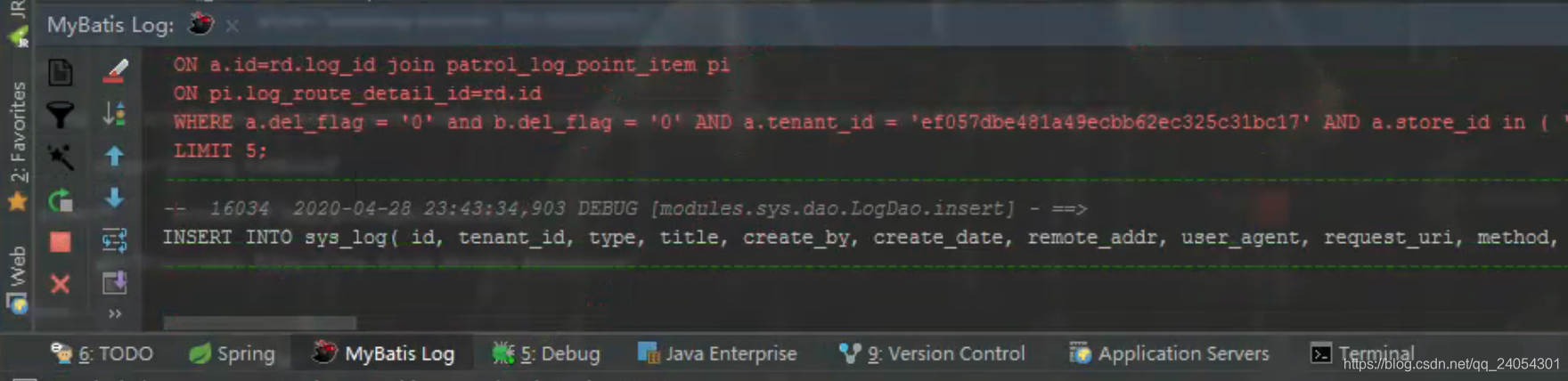Toggle soft-wrap lines icon
The image size is (1568, 381).
115,239
